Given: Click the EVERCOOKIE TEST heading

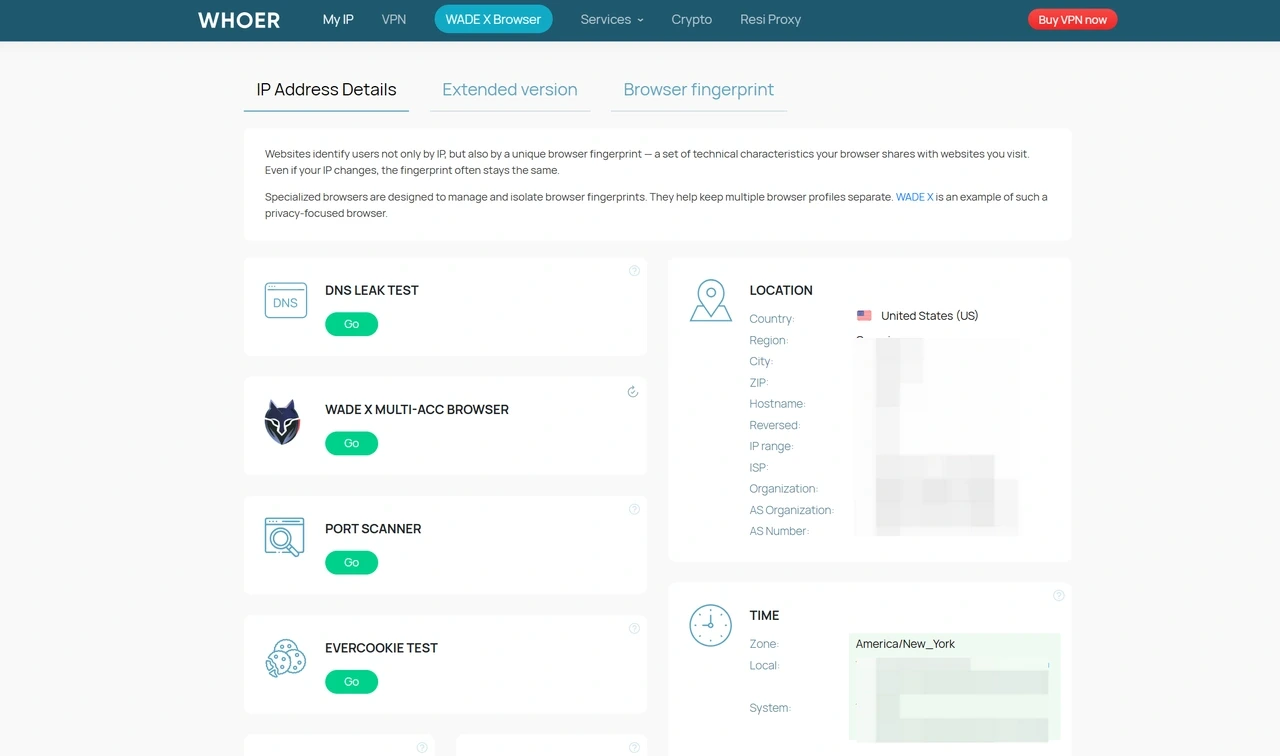Looking at the screenshot, I should click(382, 648).
